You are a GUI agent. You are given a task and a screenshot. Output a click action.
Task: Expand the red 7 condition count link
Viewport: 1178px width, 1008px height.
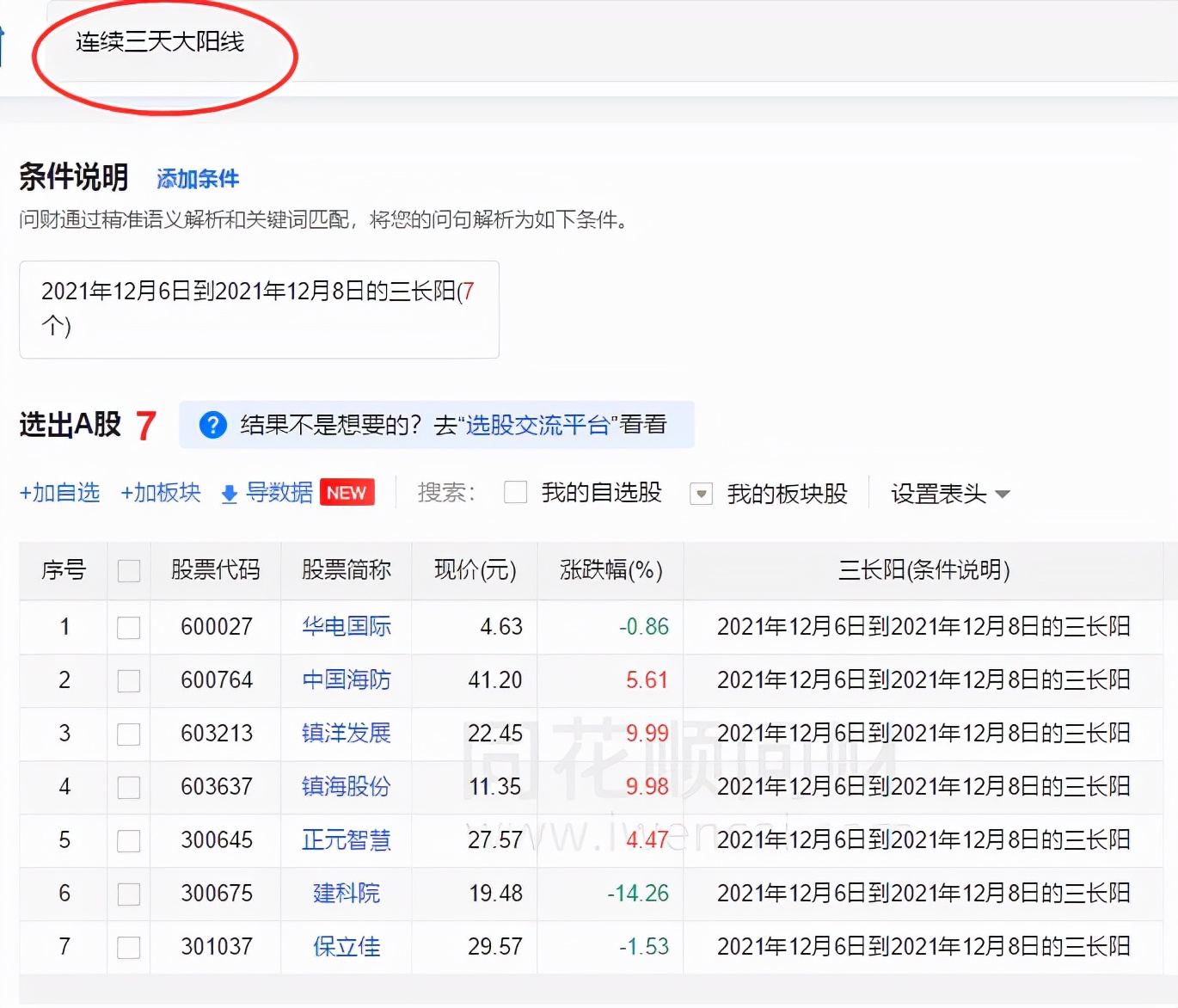tap(471, 292)
